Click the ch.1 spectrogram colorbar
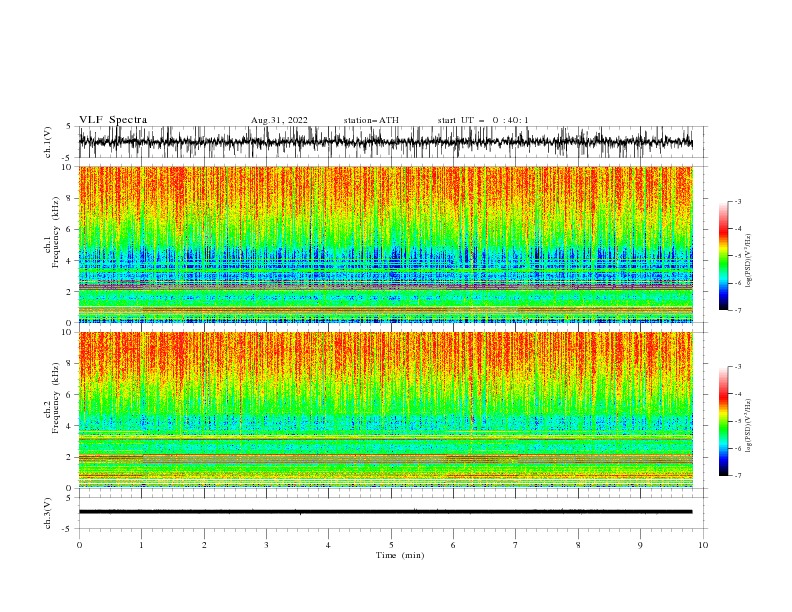 coord(724,256)
